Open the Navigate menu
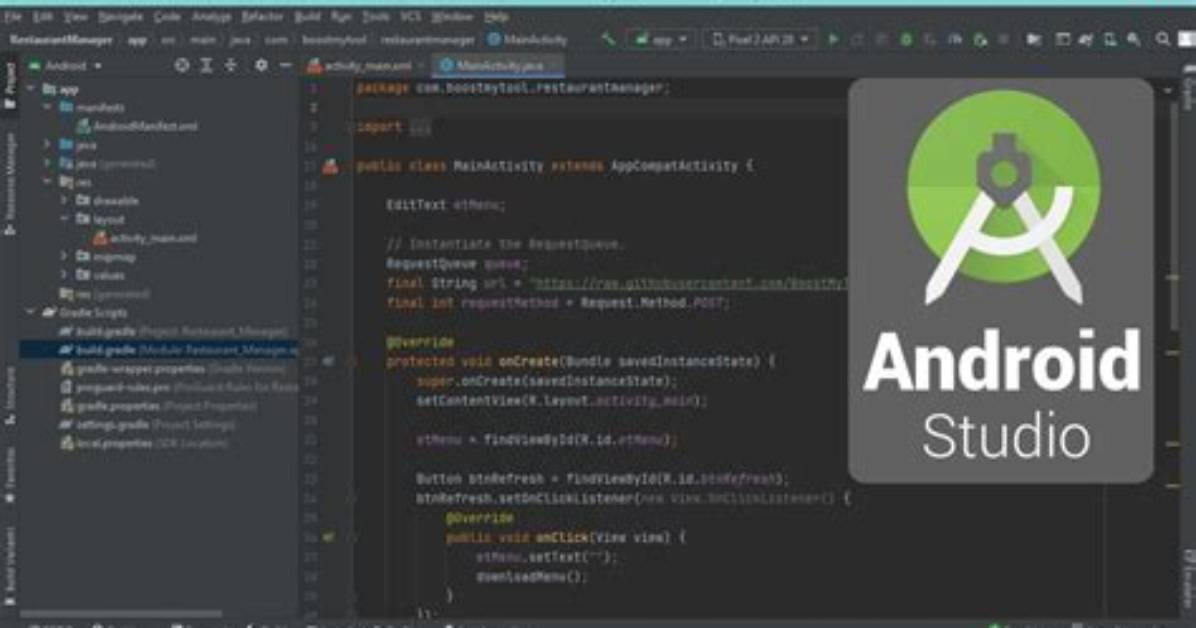The height and width of the screenshot is (628, 1196). tap(121, 17)
